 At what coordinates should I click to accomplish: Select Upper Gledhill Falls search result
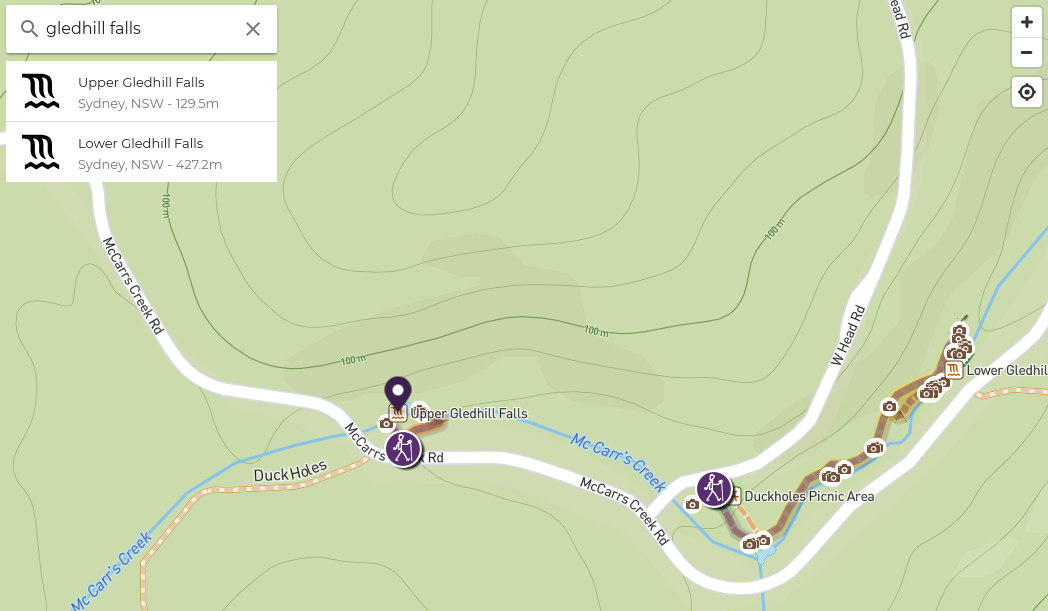point(141,92)
